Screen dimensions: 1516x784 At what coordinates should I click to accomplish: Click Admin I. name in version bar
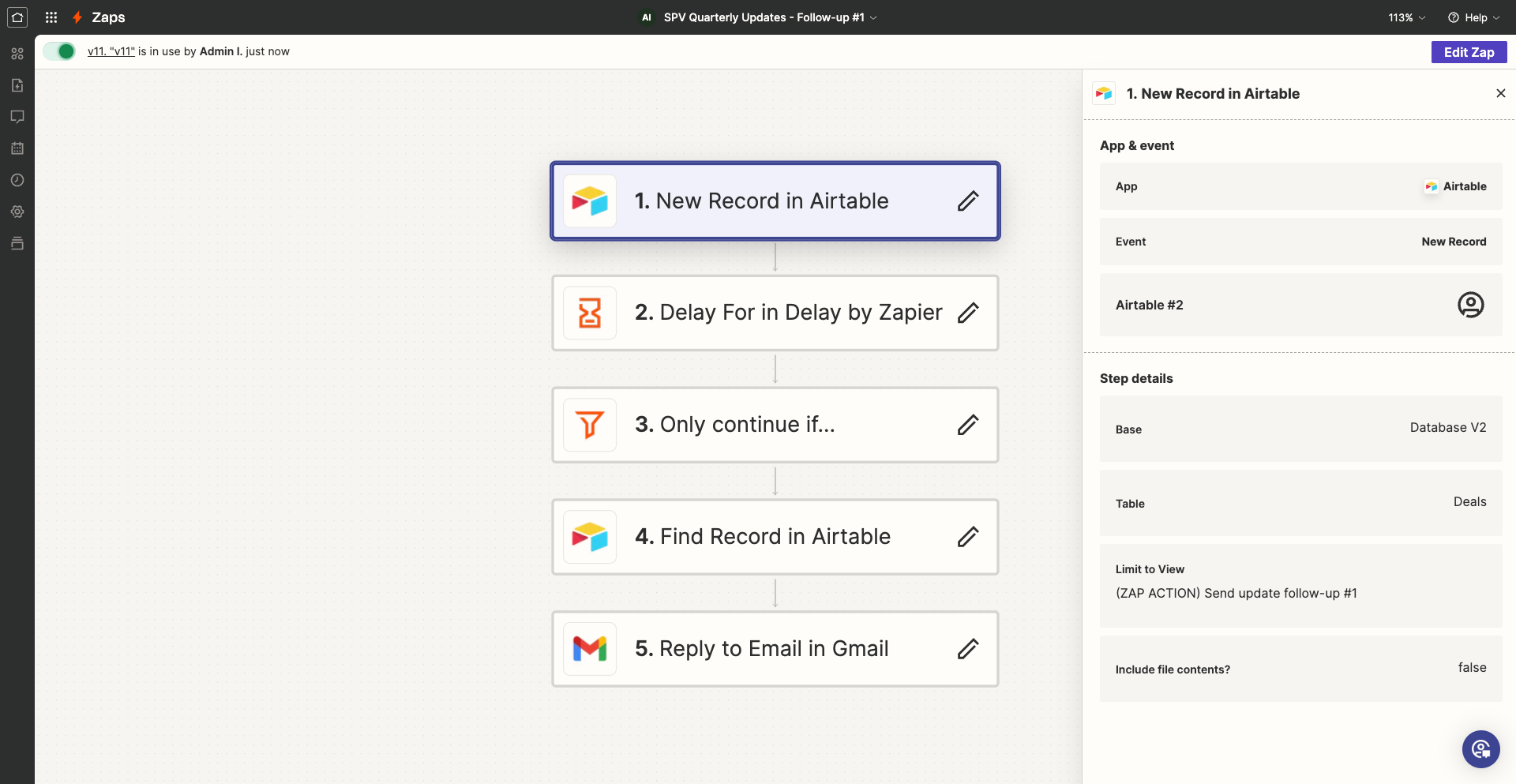click(x=220, y=51)
